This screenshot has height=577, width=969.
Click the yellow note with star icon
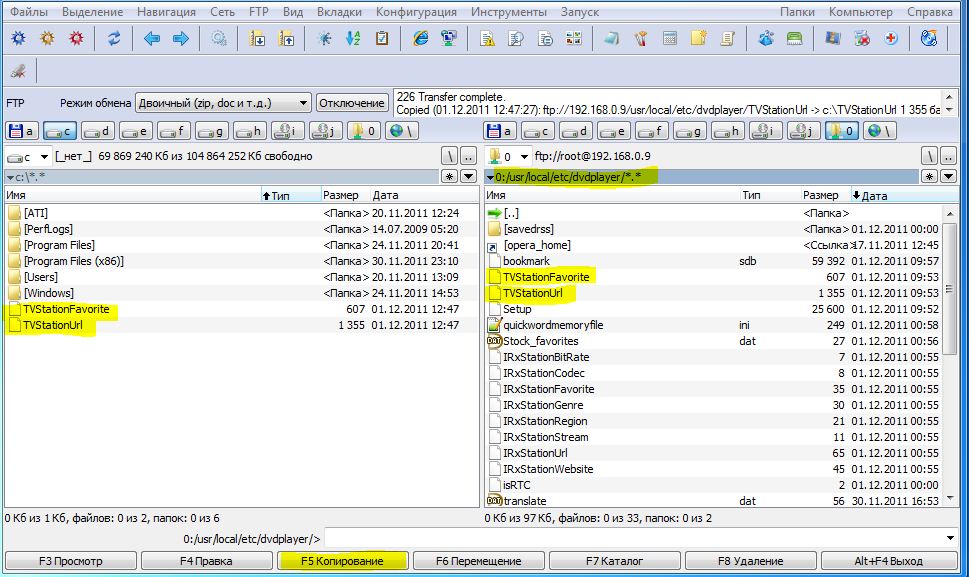click(699, 38)
